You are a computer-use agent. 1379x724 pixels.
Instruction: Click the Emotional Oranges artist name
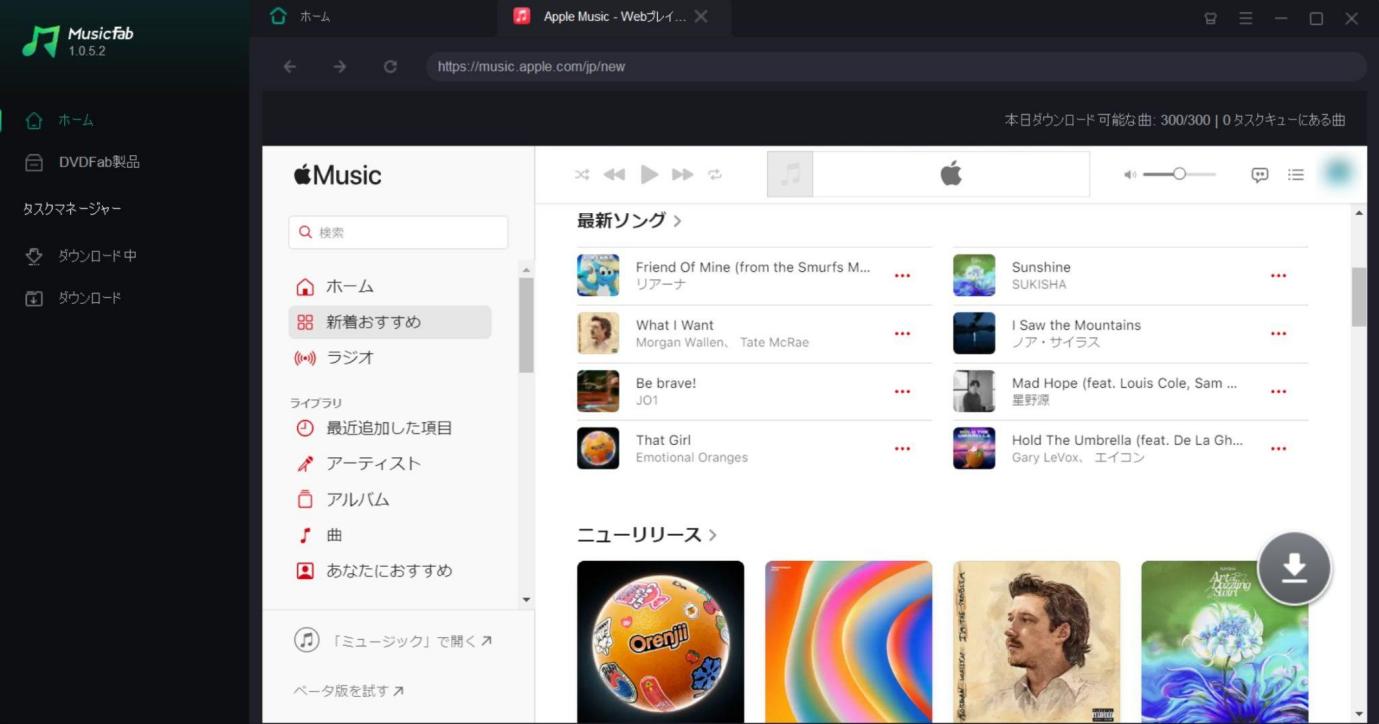click(x=692, y=458)
